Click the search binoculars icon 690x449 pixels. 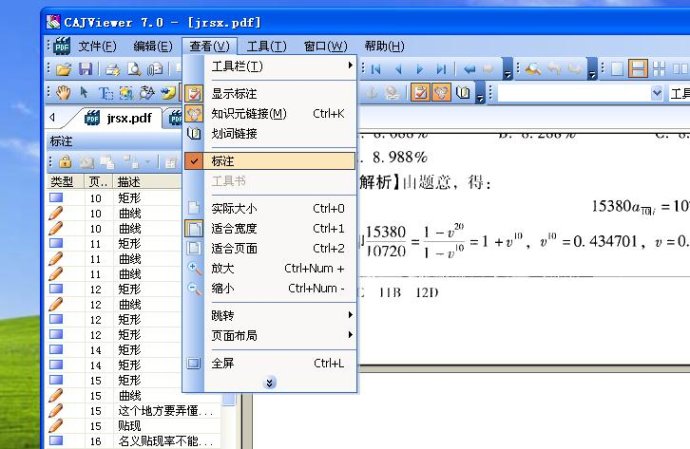533,69
